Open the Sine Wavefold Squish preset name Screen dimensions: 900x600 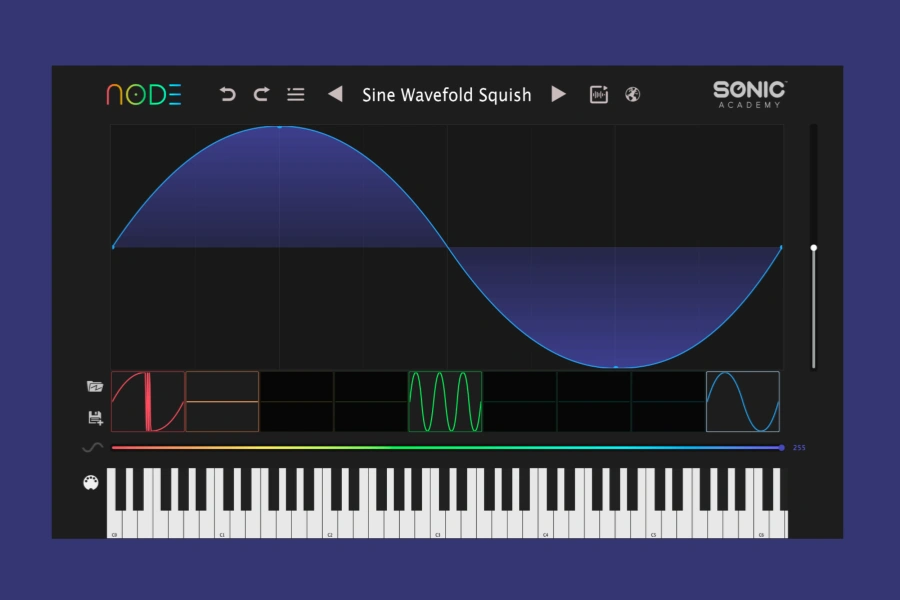click(x=447, y=95)
